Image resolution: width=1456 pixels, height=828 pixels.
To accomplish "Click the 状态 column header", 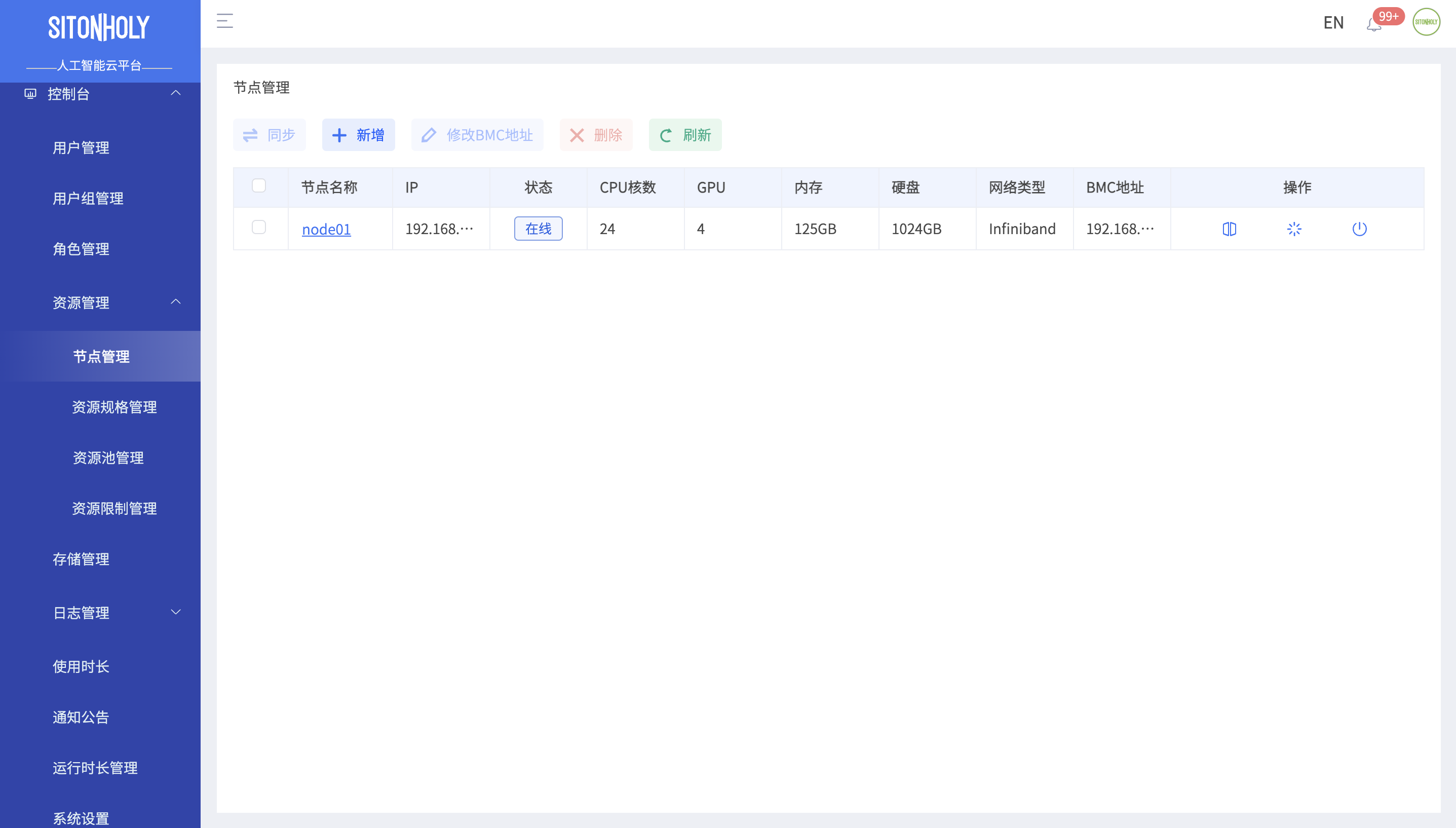I will [539, 187].
